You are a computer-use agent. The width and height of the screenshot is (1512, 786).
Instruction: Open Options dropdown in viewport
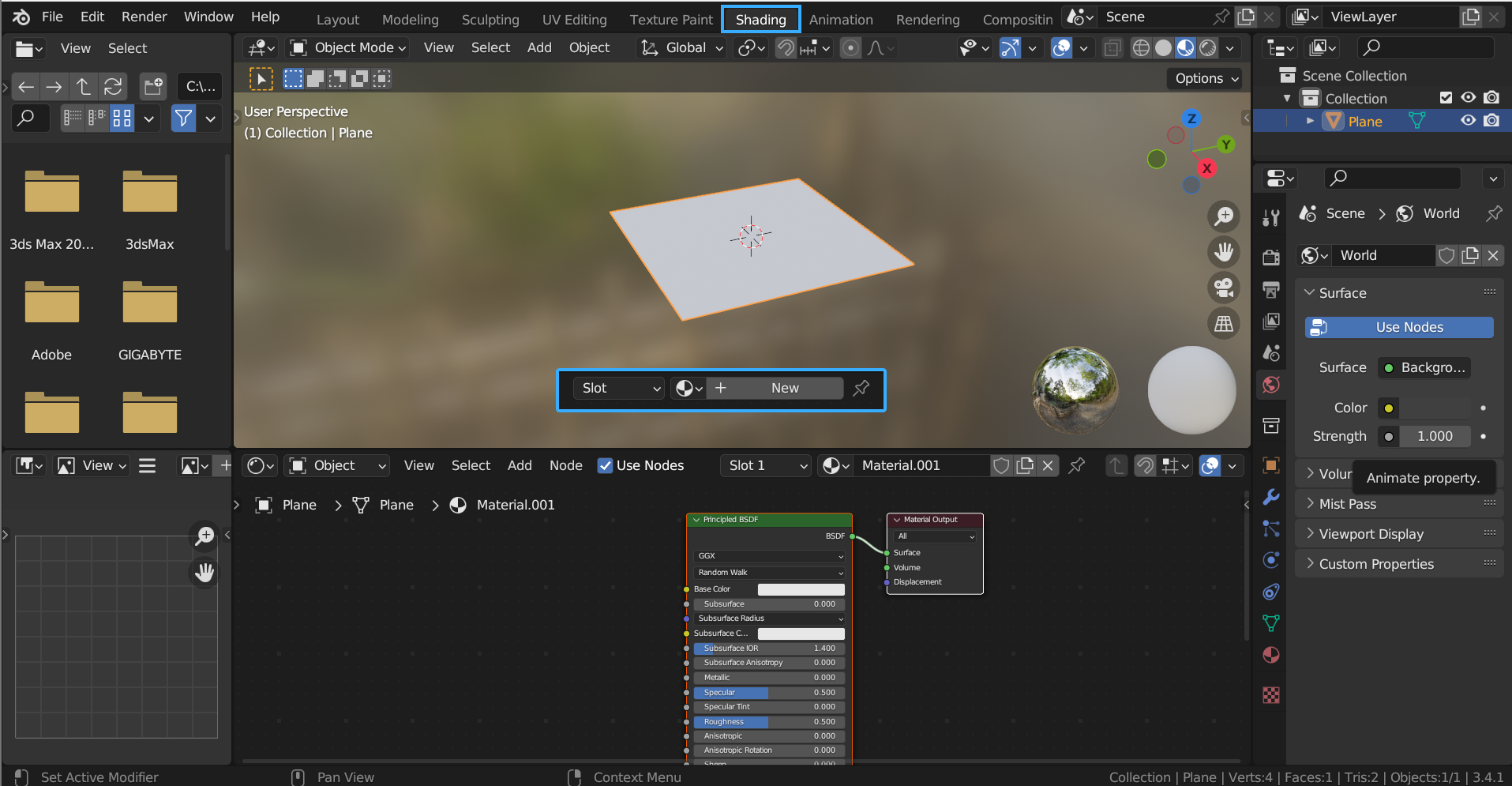(x=1206, y=78)
